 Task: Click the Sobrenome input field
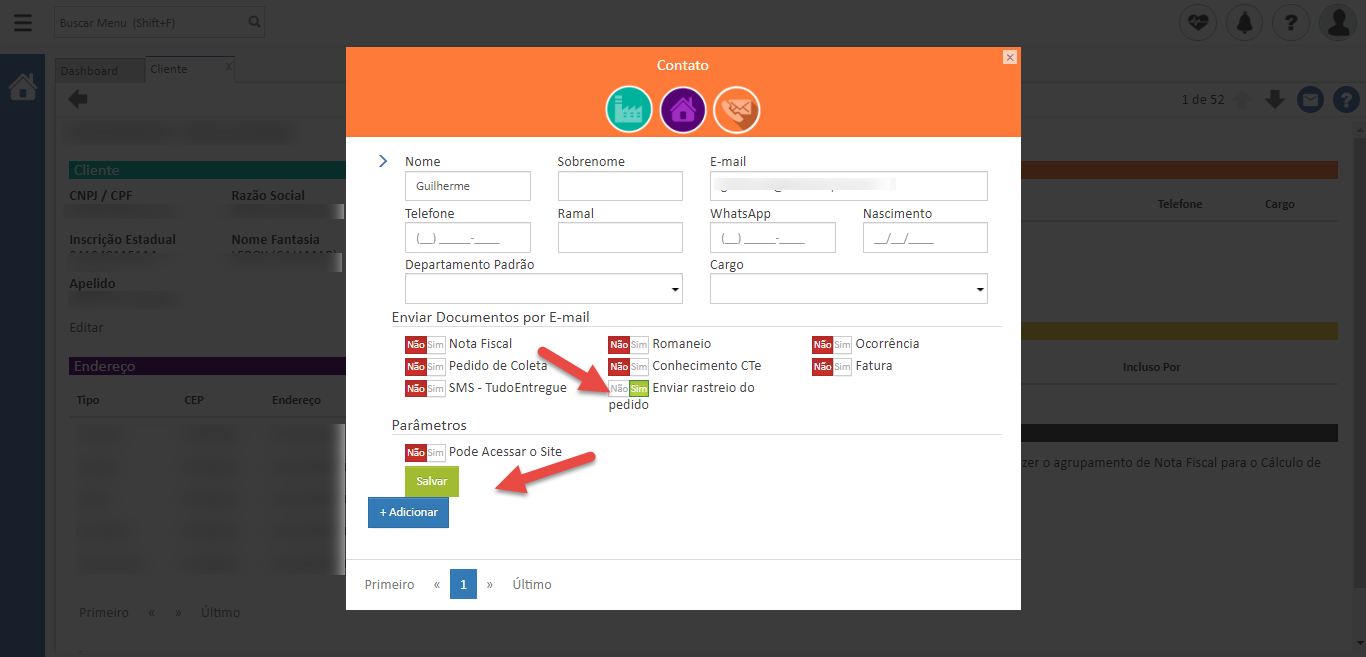tap(620, 186)
